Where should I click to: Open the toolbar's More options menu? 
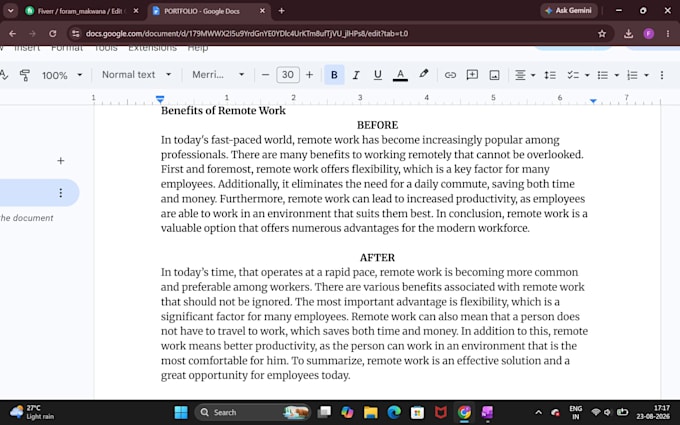(x=662, y=75)
